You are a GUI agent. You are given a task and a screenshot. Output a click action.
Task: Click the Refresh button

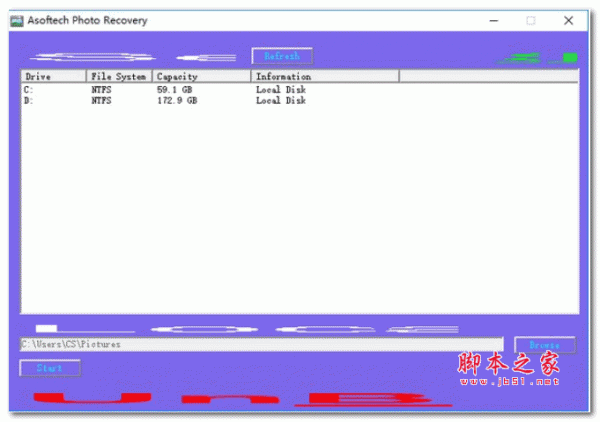(x=282, y=56)
